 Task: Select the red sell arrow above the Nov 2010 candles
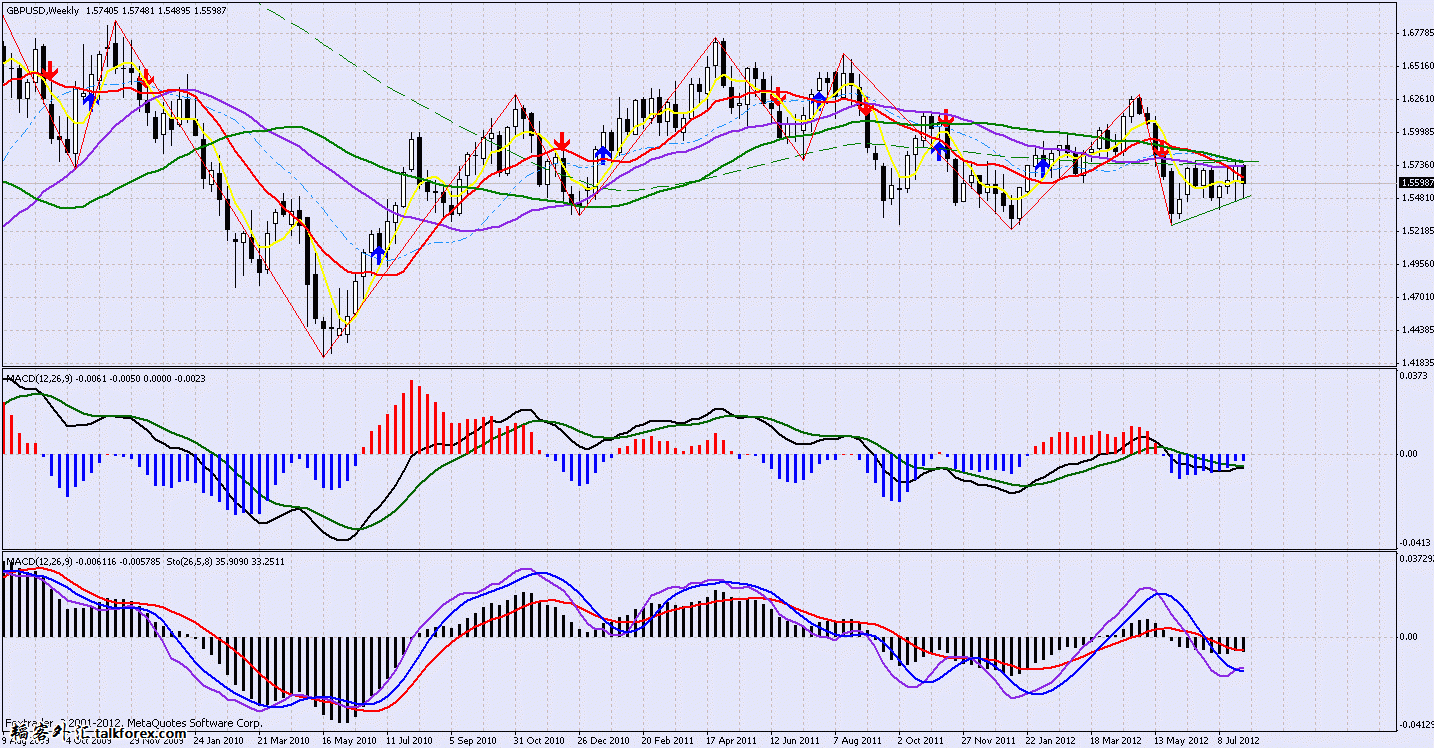coord(562,141)
